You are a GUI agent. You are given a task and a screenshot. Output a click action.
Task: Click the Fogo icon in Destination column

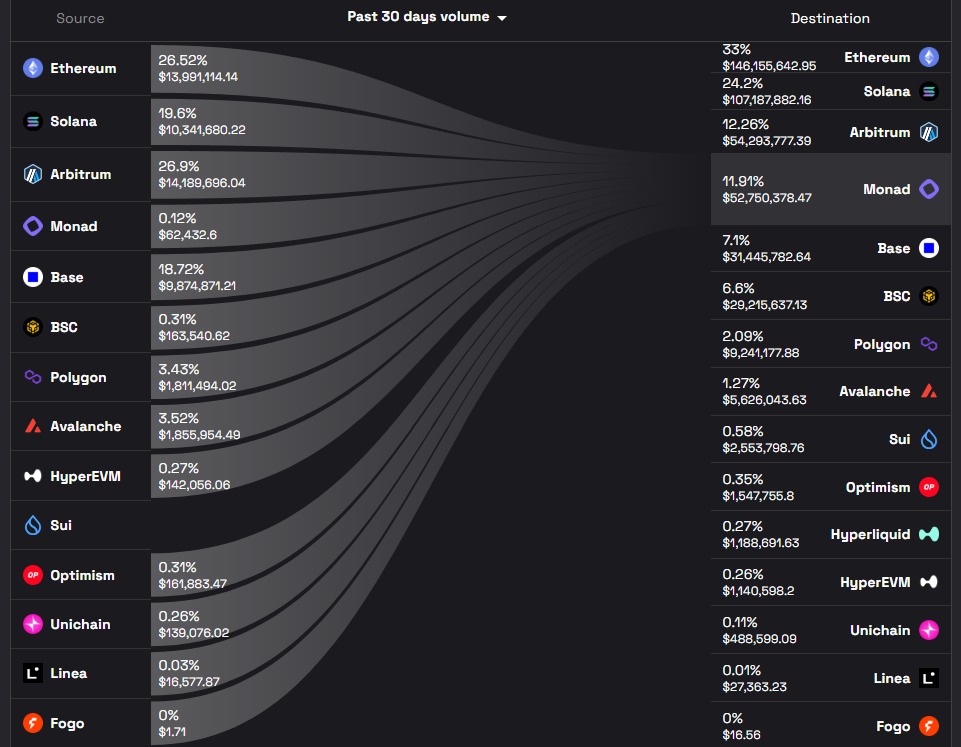coord(929,726)
